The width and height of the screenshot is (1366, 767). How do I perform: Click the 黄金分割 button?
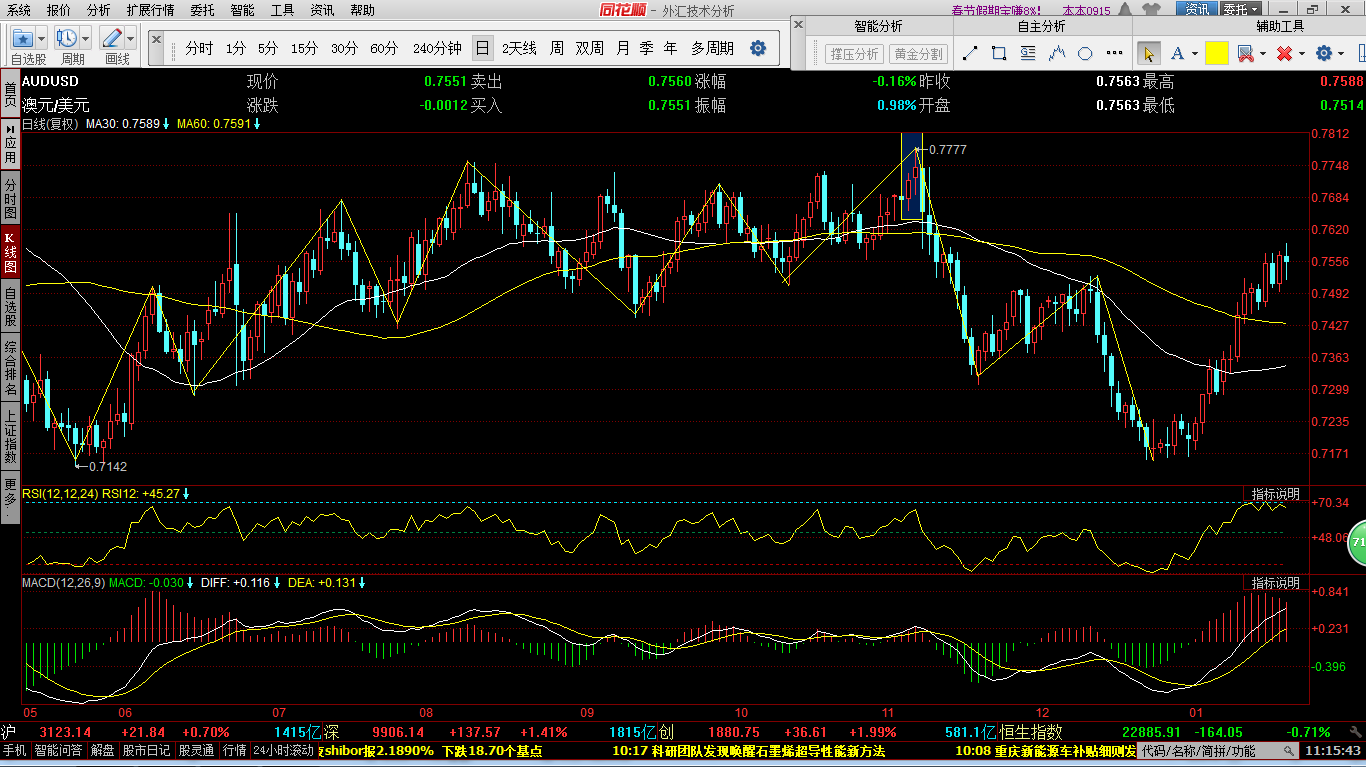[918, 54]
